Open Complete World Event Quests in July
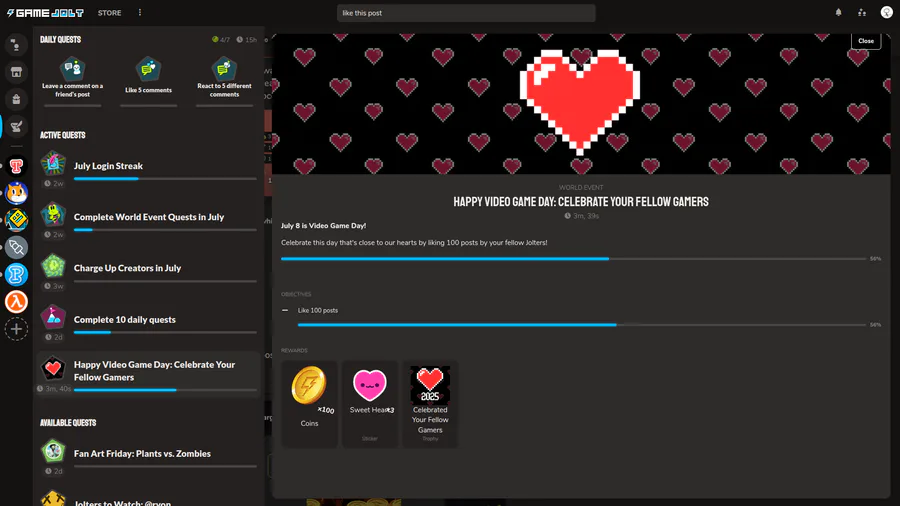Screen dimensions: 900x506 pos(149,220)
